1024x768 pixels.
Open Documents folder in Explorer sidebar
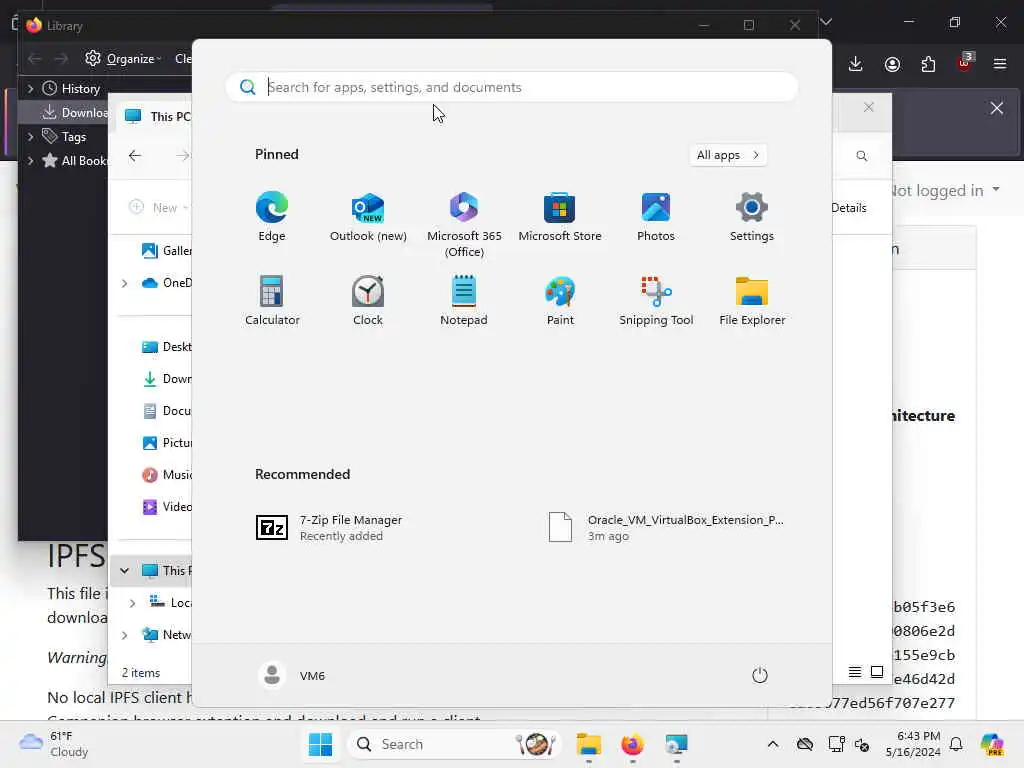pyautogui.click(x=167, y=411)
